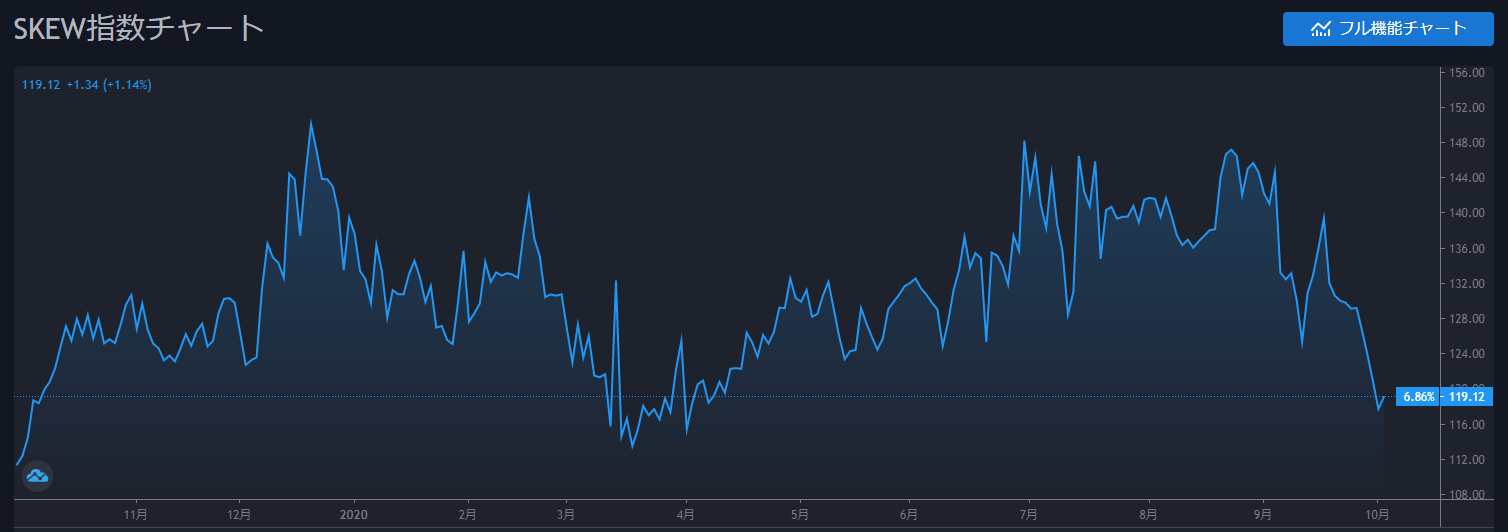Select 7月 on the time axis
Image resolution: width=1508 pixels, height=532 pixels.
1028,514
